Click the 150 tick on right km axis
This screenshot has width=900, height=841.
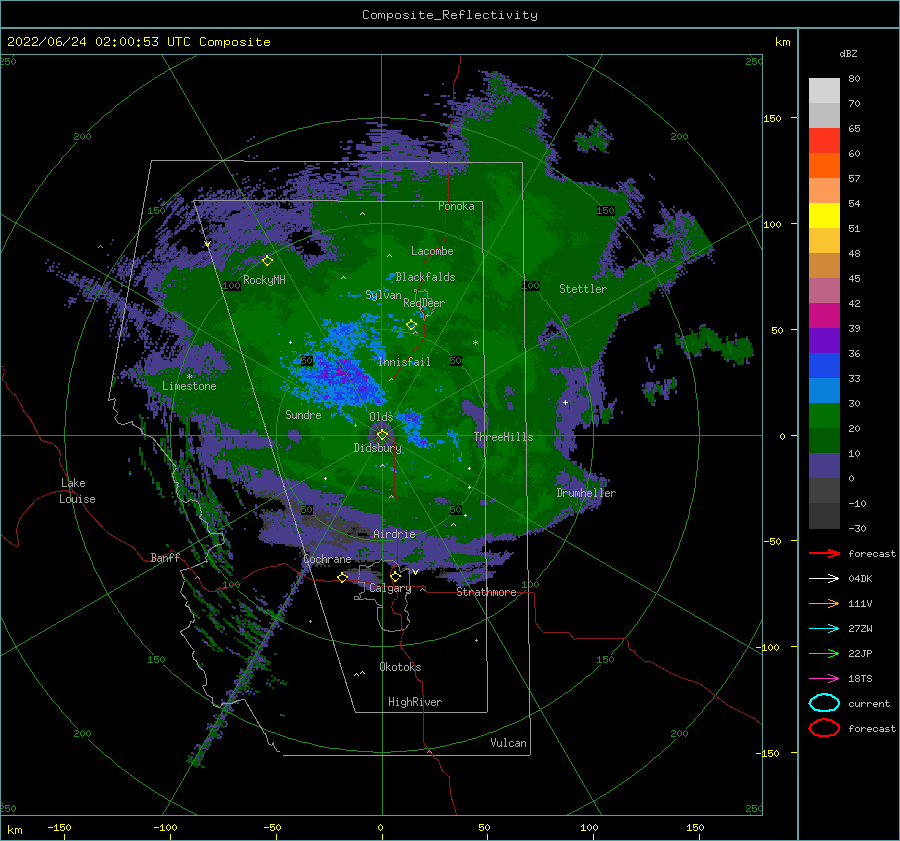click(x=772, y=118)
